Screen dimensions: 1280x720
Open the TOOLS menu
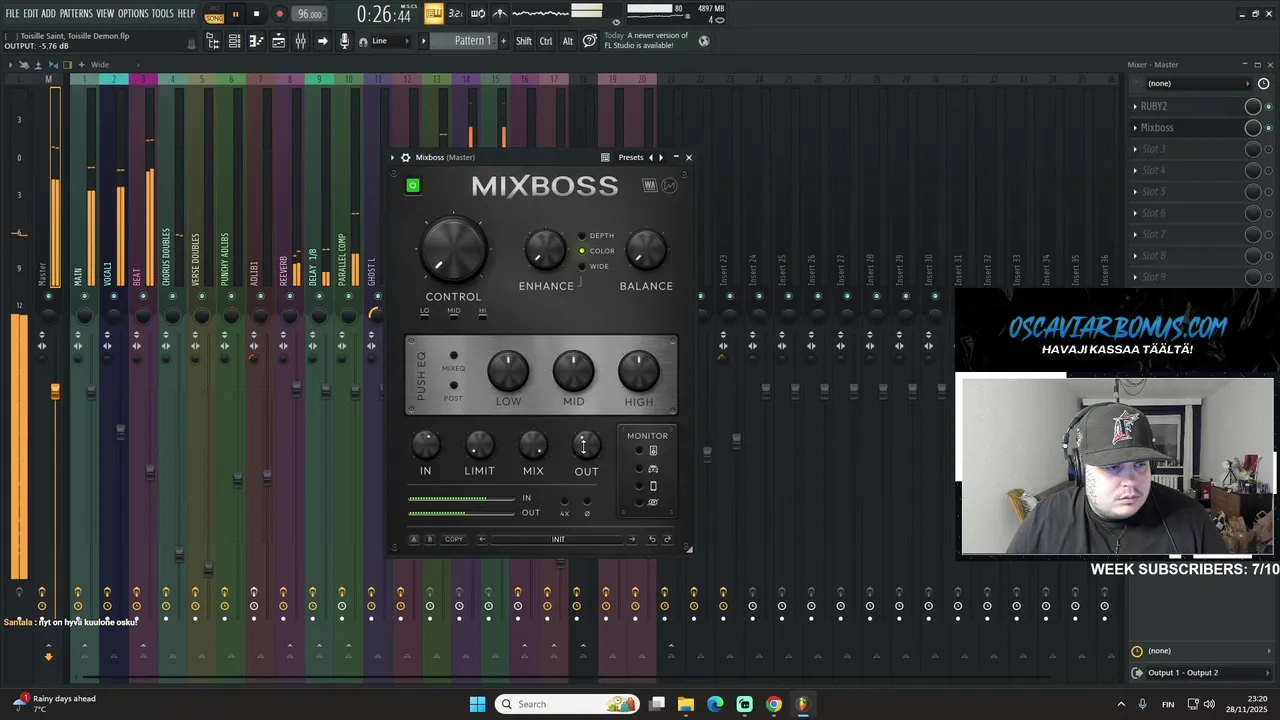[x=163, y=14]
